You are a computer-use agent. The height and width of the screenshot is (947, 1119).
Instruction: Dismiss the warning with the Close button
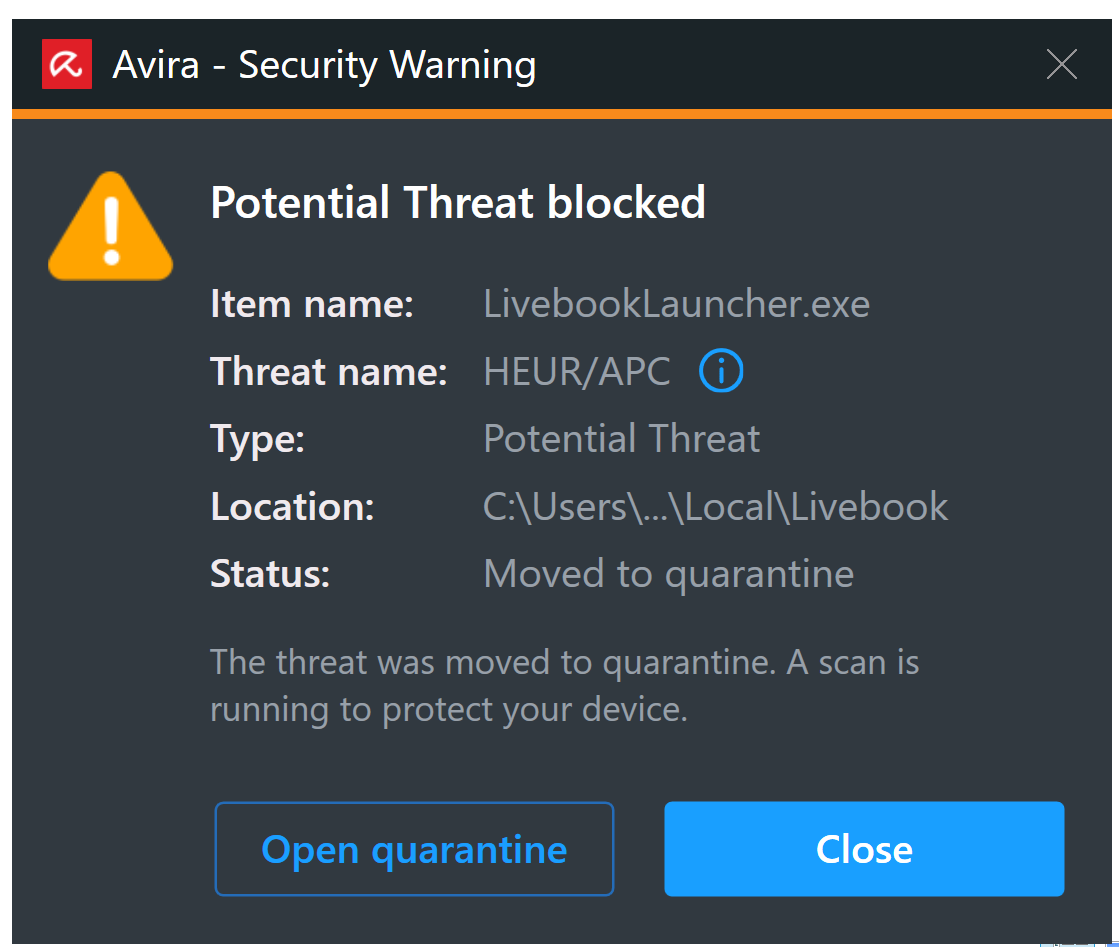[864, 849]
